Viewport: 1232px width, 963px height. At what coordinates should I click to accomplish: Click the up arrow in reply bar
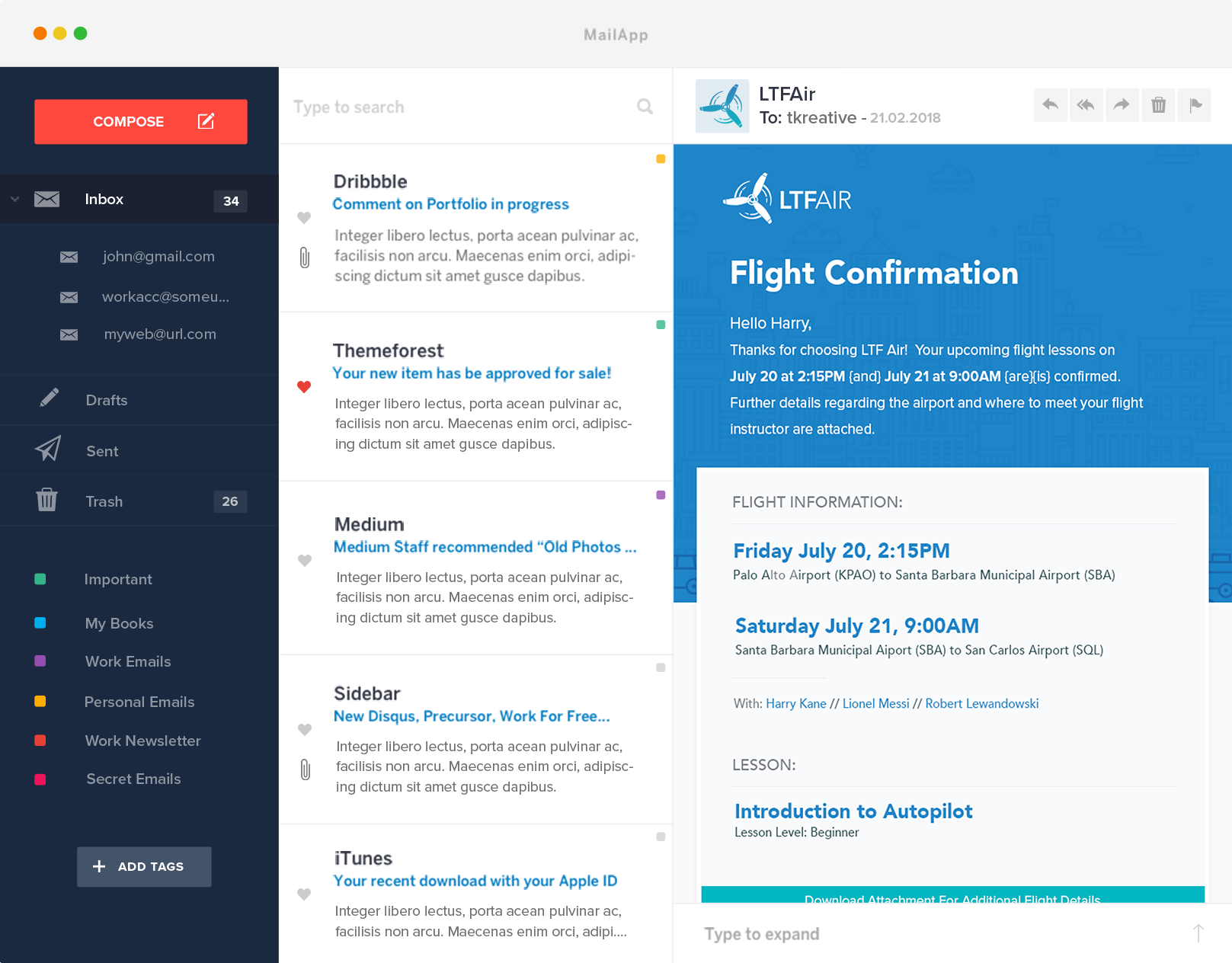pyautogui.click(x=1198, y=933)
